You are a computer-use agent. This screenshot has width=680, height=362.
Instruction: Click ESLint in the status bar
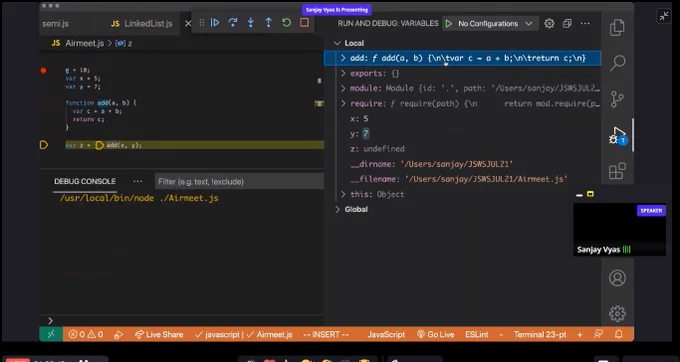pyautogui.click(x=477, y=335)
